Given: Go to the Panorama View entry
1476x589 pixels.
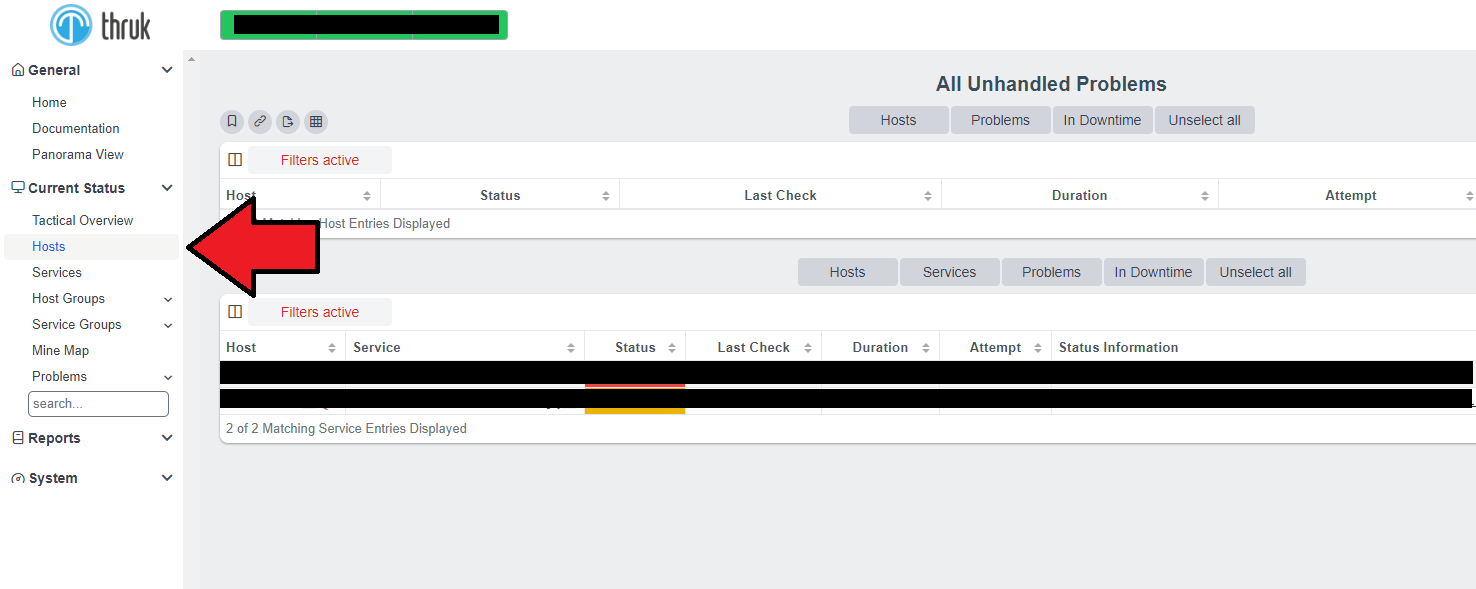Looking at the screenshot, I should coord(77,154).
